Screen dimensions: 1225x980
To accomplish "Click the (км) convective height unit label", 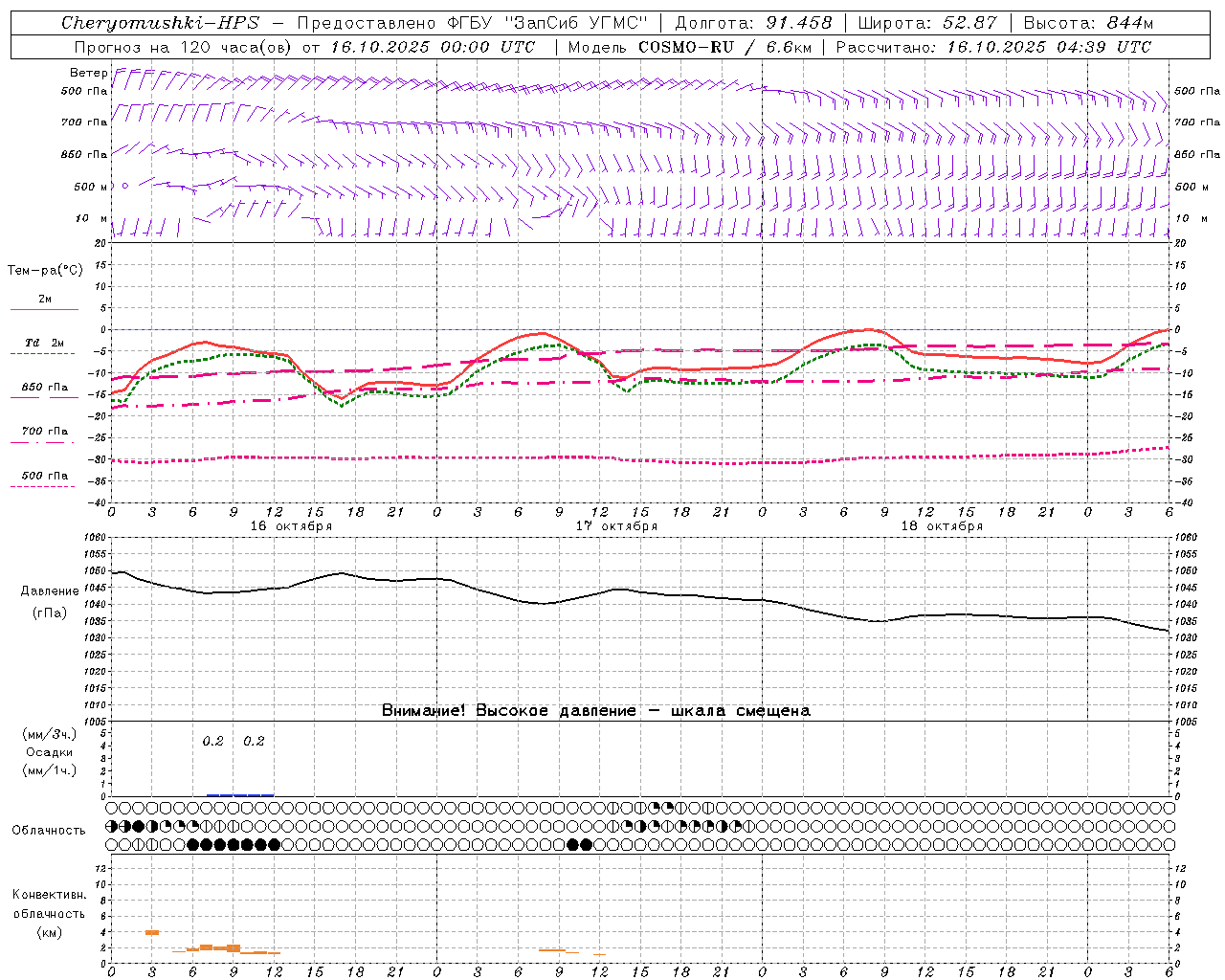I will coord(49,932).
